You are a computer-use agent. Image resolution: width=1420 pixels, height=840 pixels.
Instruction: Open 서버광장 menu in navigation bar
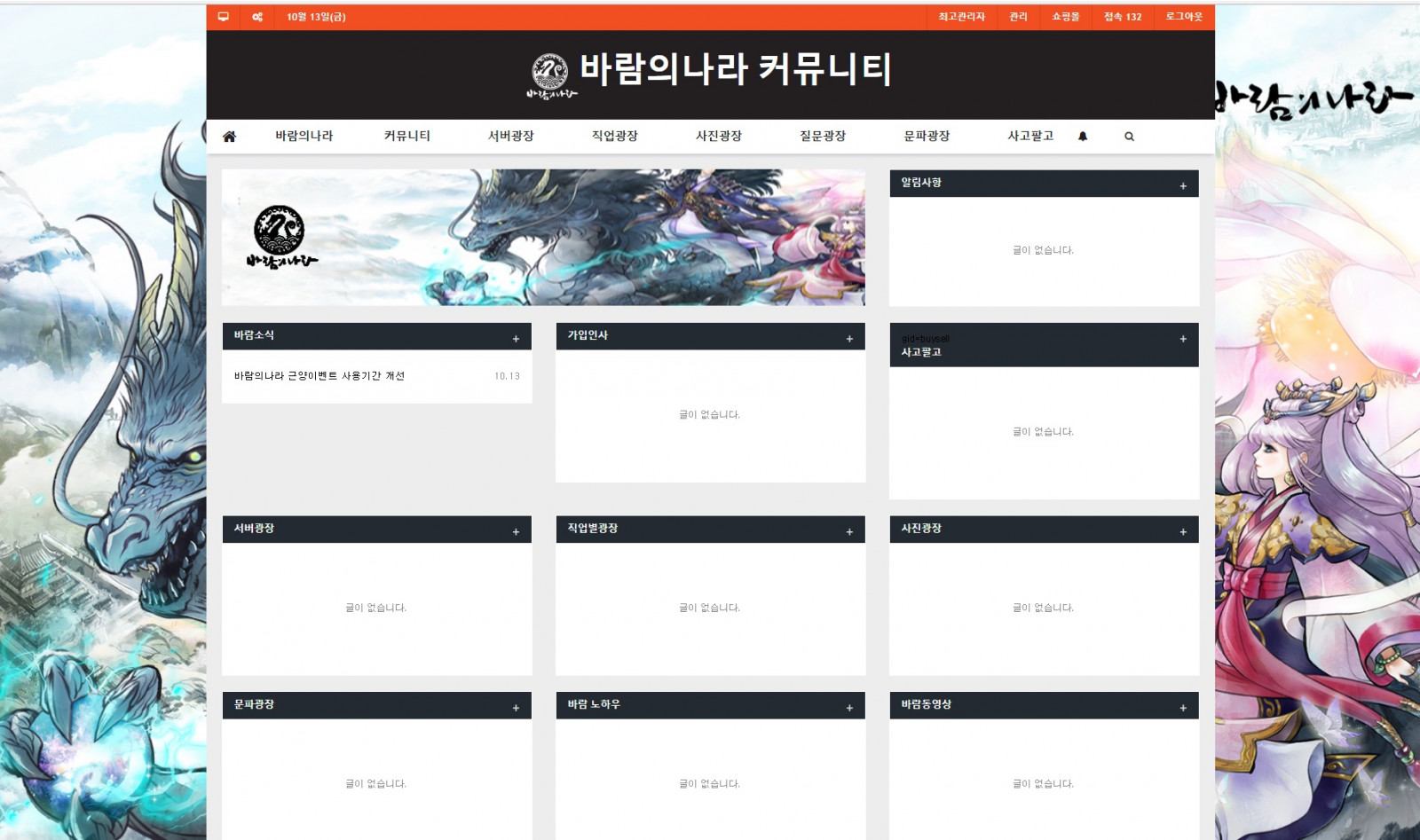pyautogui.click(x=510, y=137)
